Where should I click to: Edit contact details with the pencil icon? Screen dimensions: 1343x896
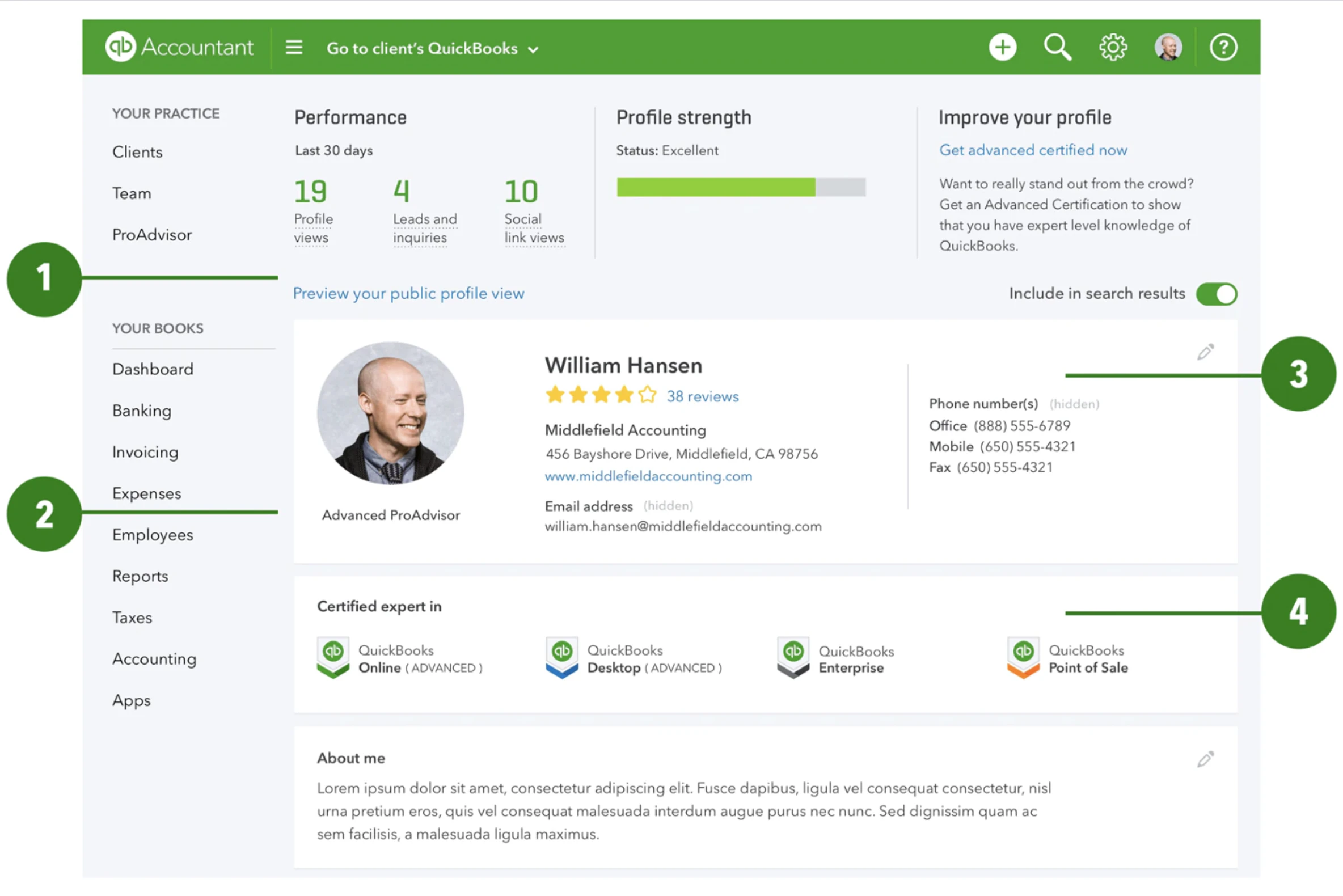point(1205,352)
